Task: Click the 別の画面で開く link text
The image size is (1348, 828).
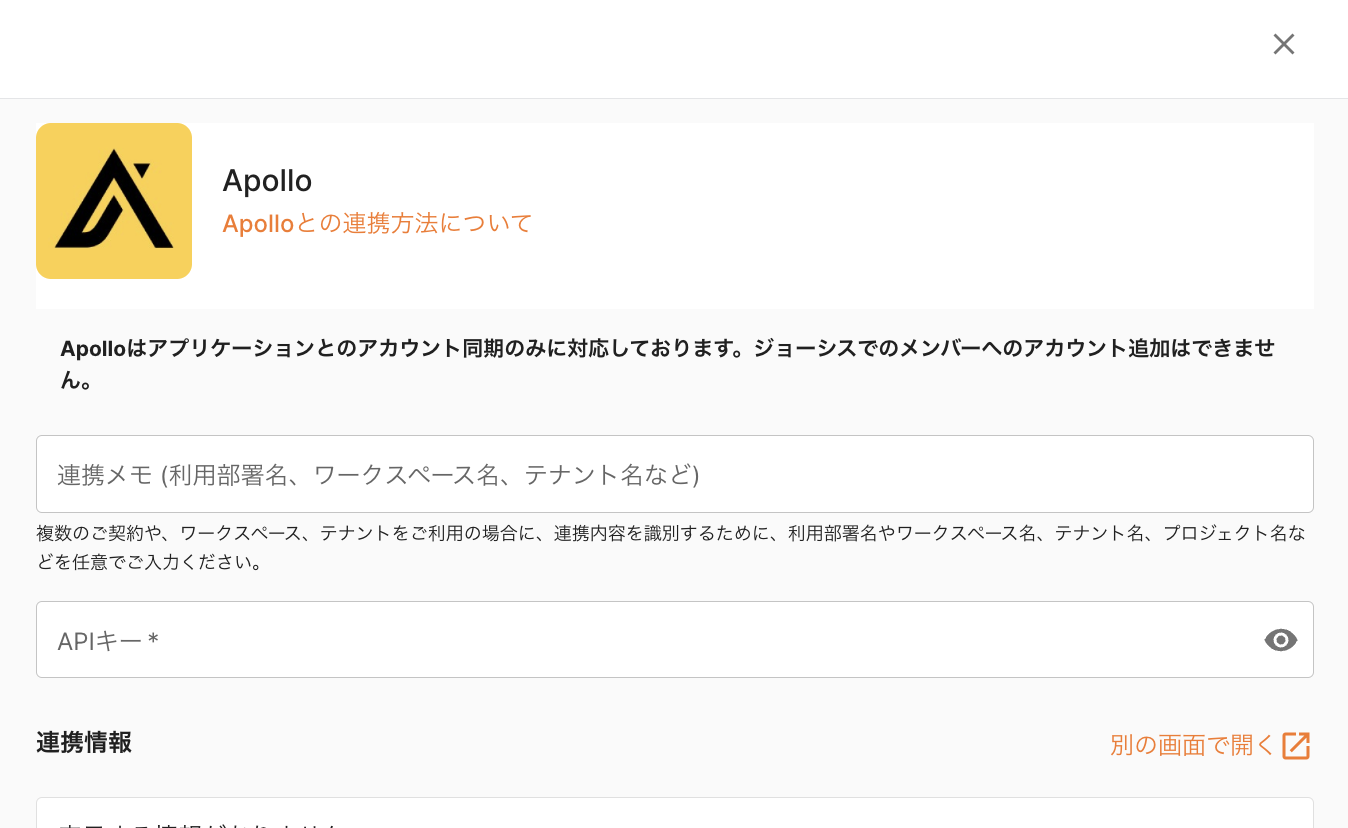Action: [1192, 745]
